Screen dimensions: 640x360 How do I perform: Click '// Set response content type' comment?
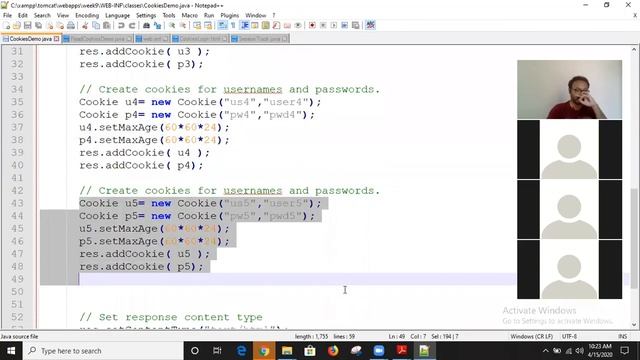pos(171,317)
